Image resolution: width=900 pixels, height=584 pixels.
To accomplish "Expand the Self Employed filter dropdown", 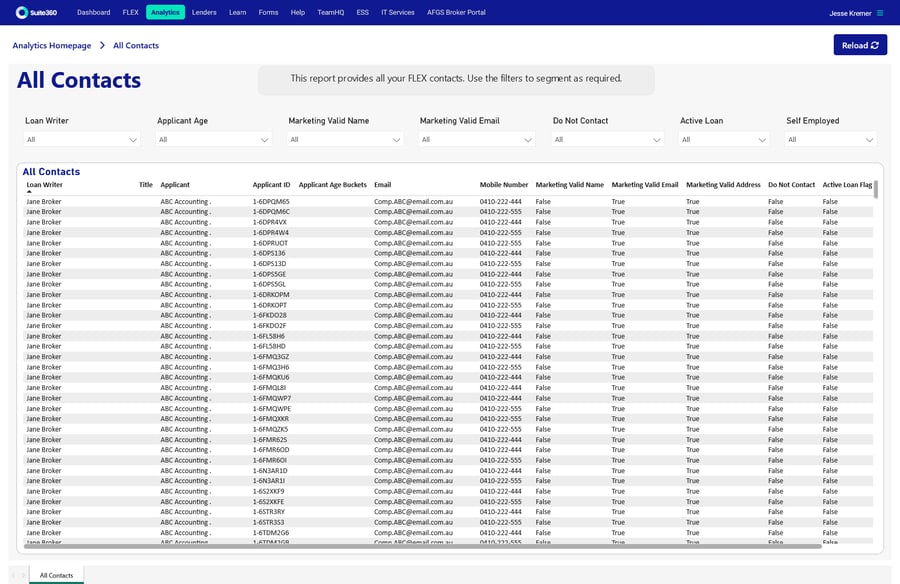I will pyautogui.click(x=831, y=140).
